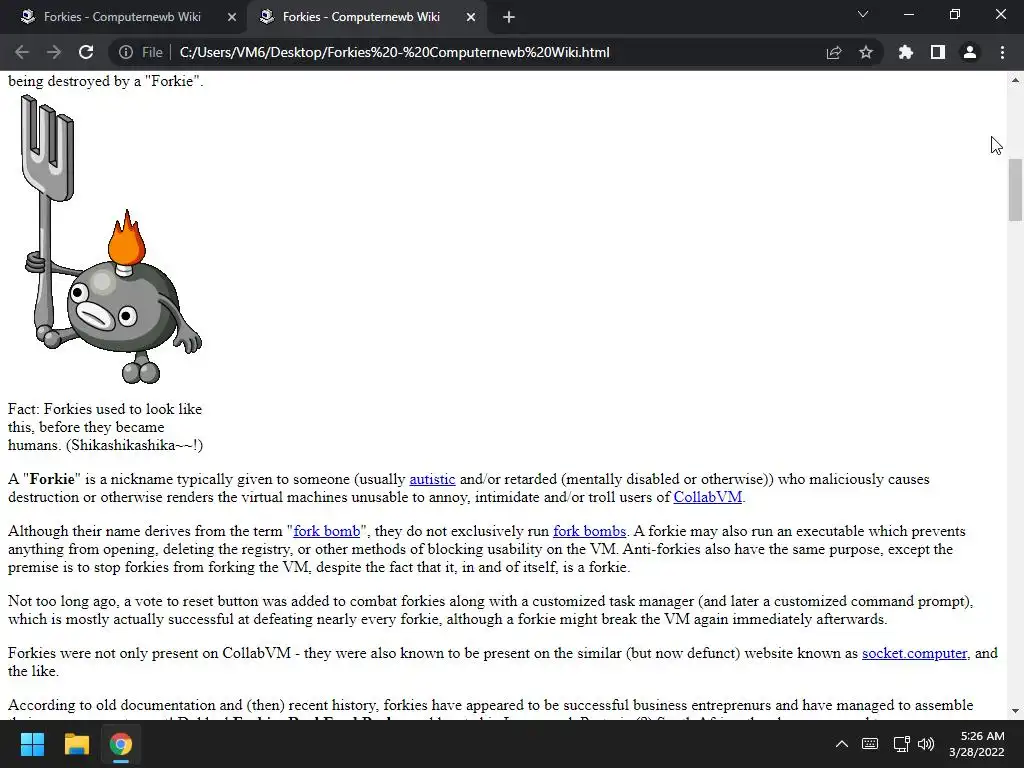View site information icon beside File
Image resolution: width=1024 pixels, height=768 pixels.
coord(126,52)
